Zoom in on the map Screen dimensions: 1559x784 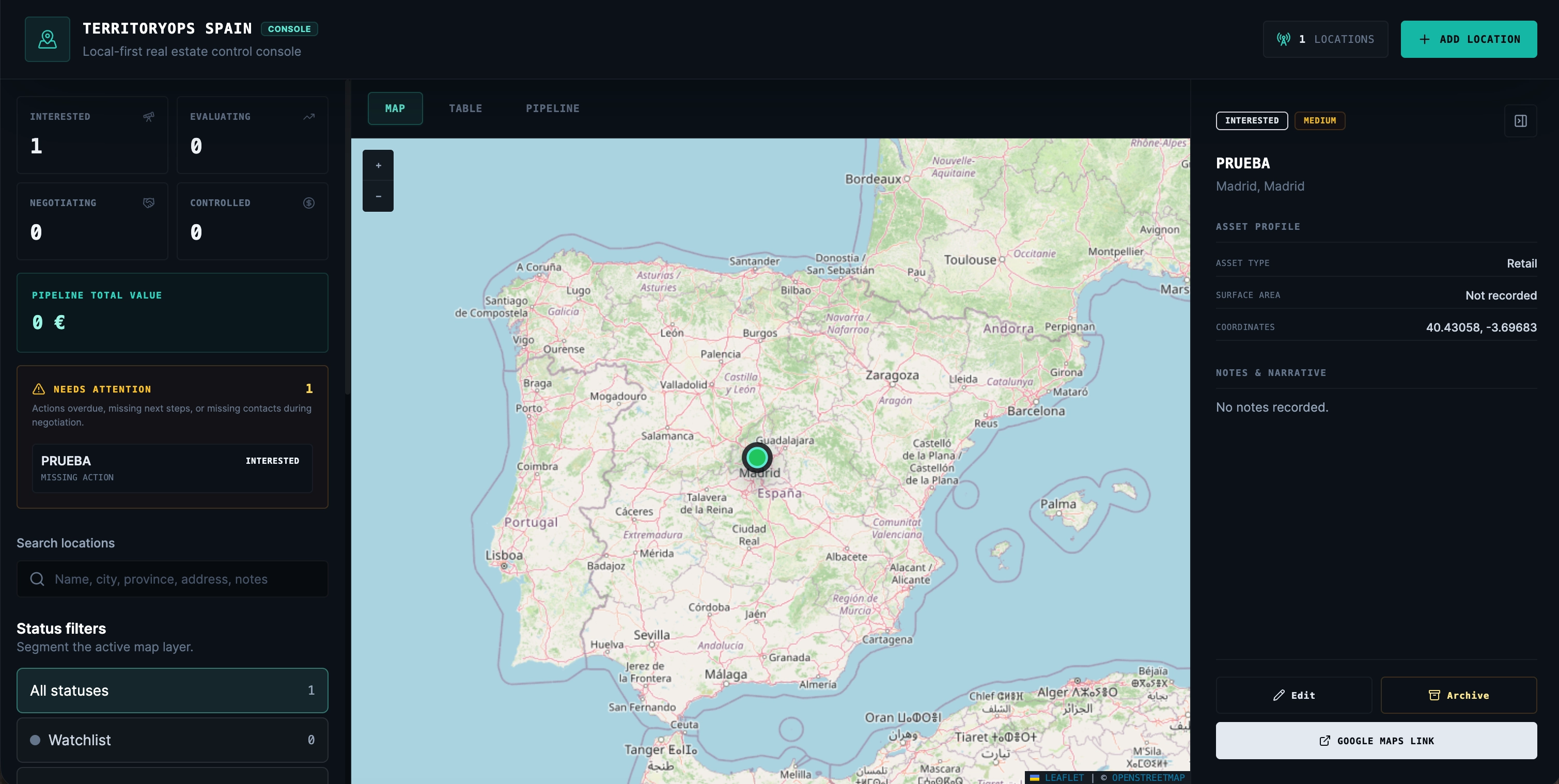point(378,165)
